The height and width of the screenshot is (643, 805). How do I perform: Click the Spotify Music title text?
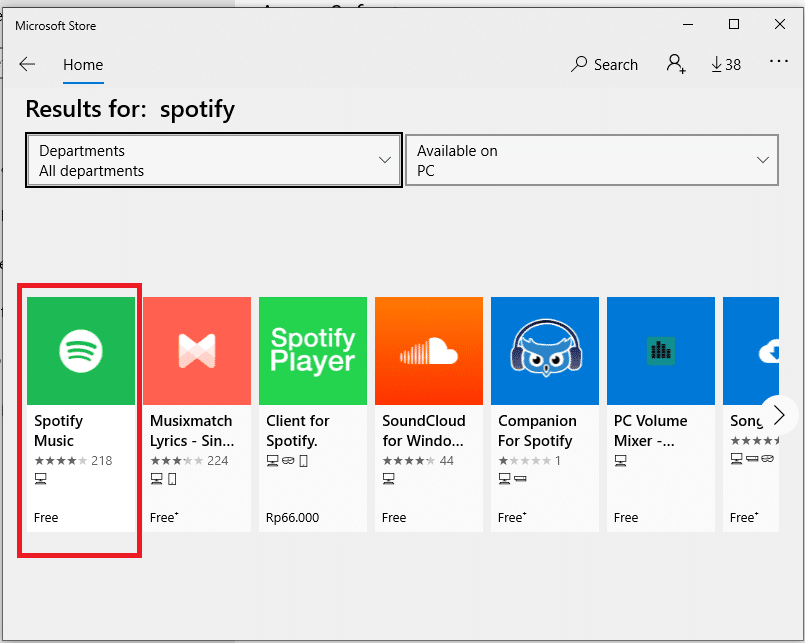tap(58, 431)
